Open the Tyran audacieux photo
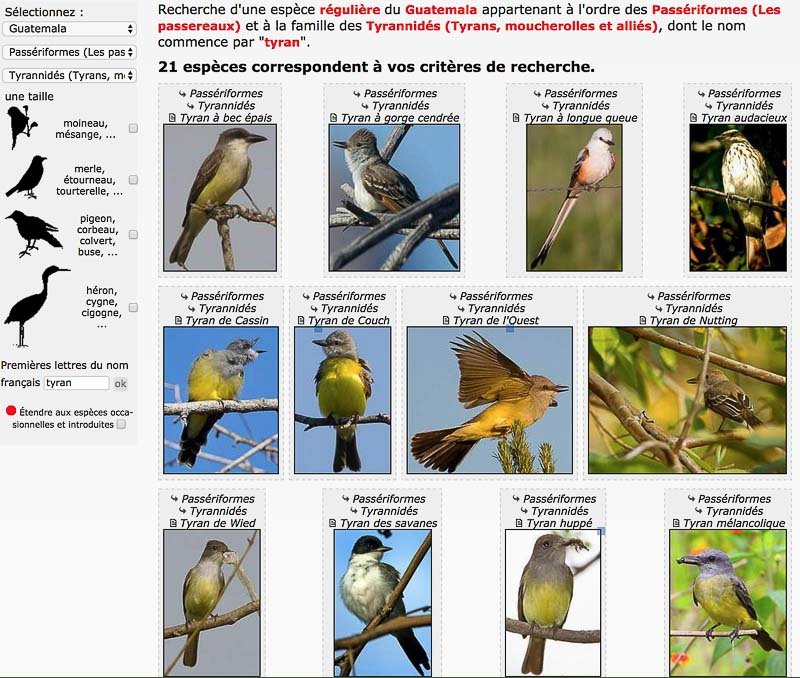 pyautogui.click(x=738, y=198)
